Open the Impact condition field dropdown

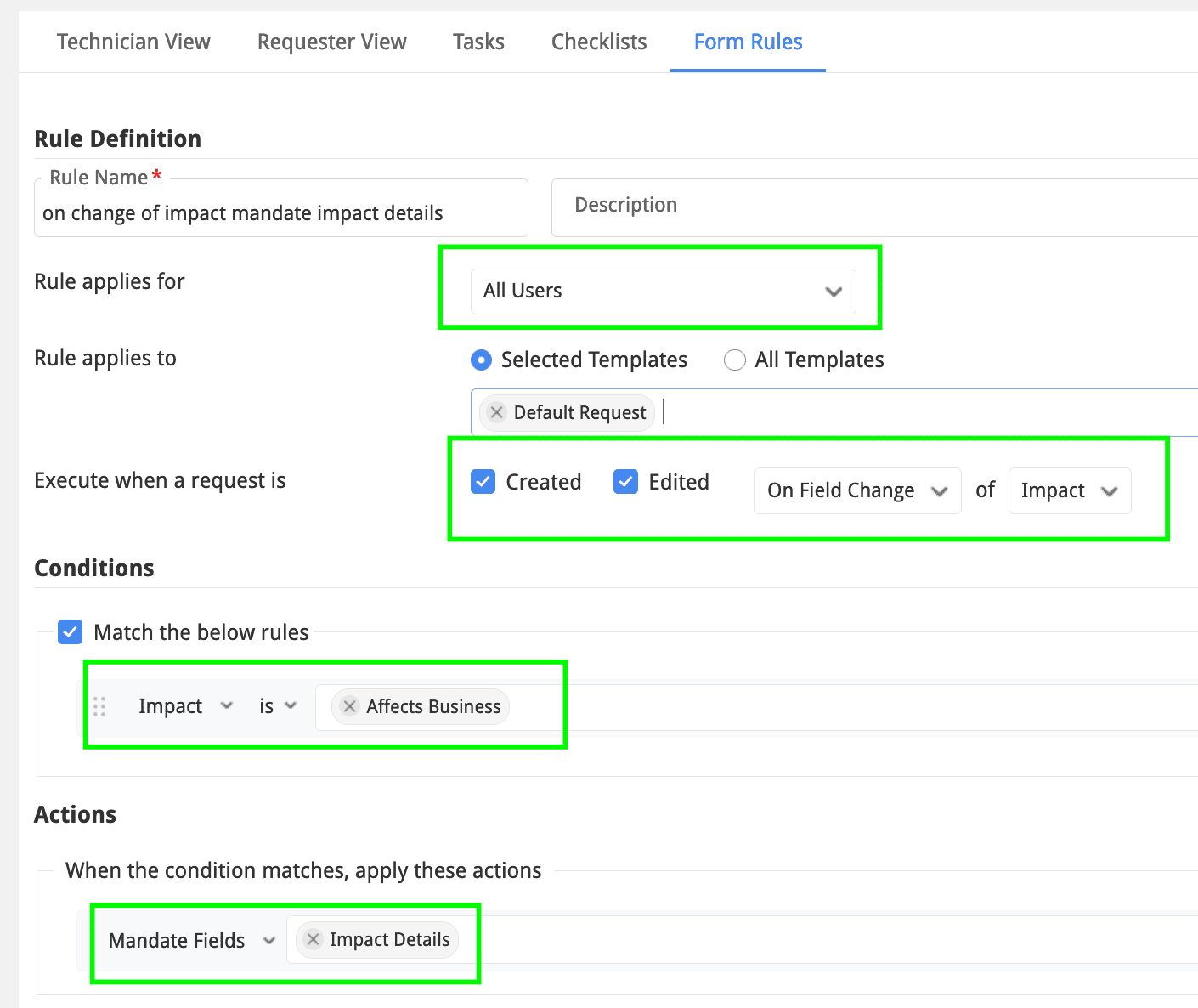point(185,706)
